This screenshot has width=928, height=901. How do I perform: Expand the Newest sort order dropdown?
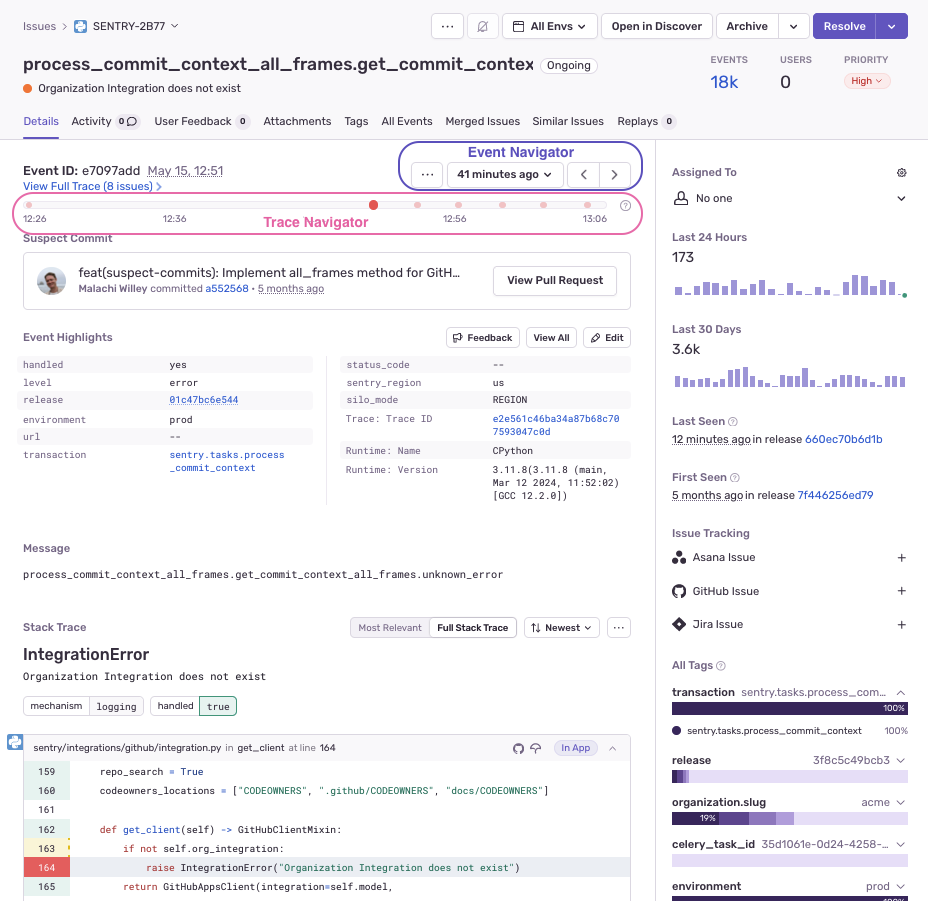pos(562,628)
